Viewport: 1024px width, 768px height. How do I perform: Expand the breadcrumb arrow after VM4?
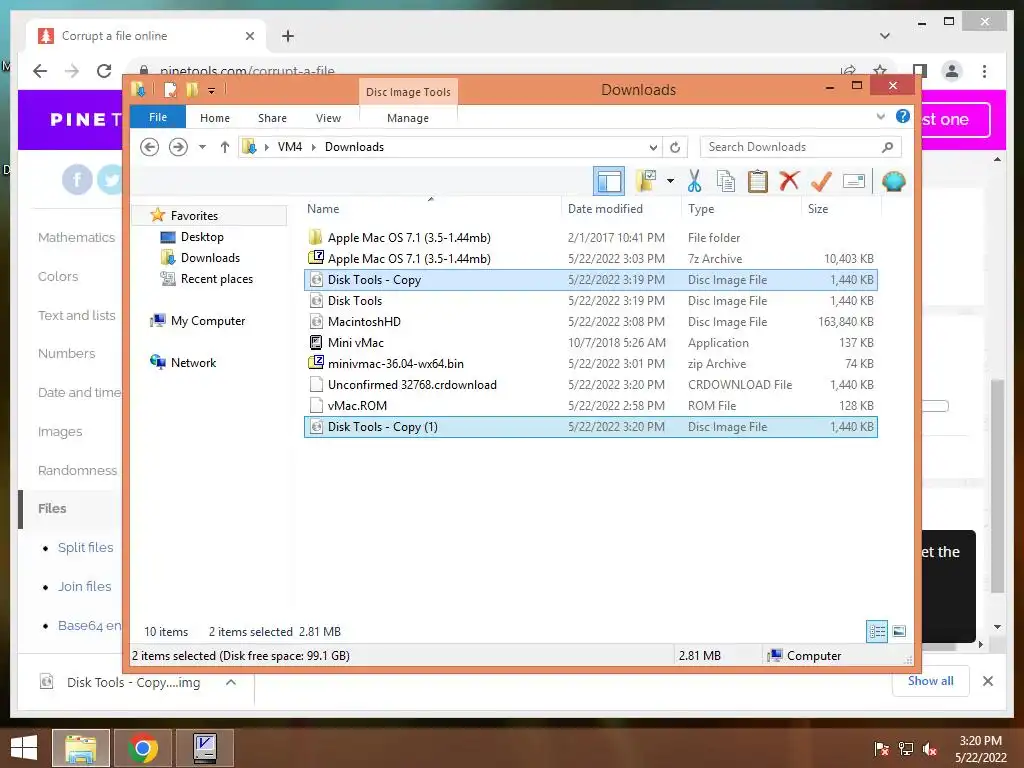click(313, 147)
